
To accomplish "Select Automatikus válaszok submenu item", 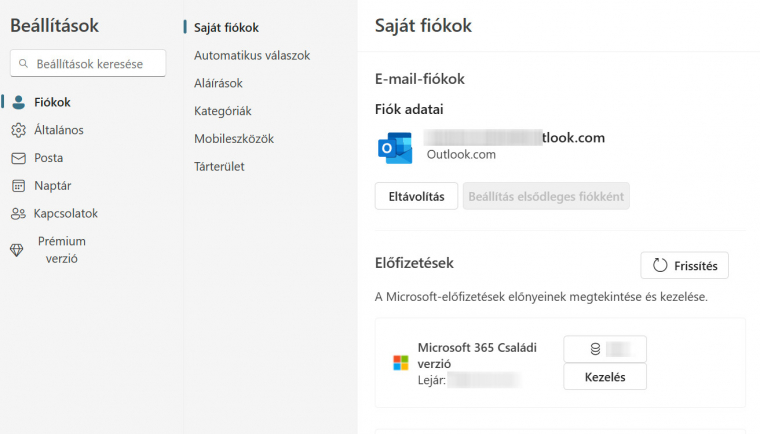I will [x=252, y=56].
